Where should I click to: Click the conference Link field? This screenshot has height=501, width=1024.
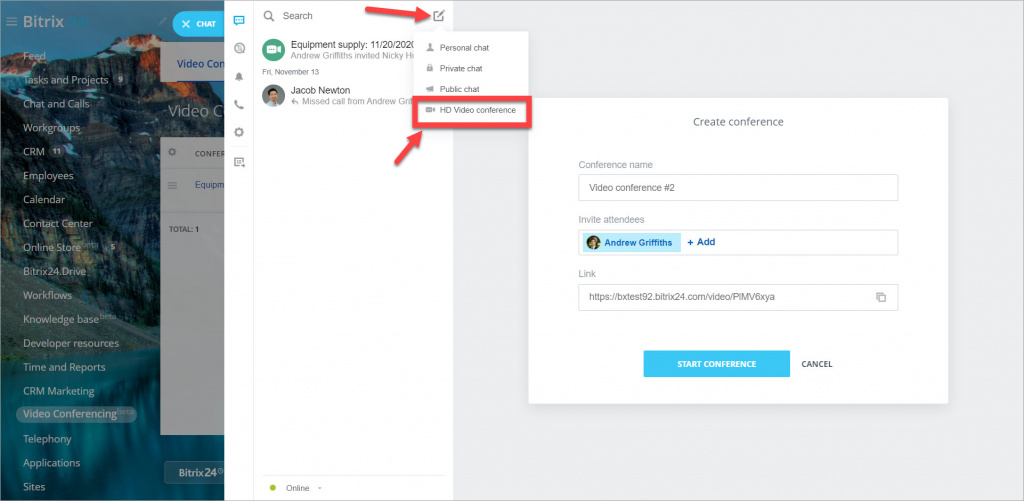tap(738, 297)
